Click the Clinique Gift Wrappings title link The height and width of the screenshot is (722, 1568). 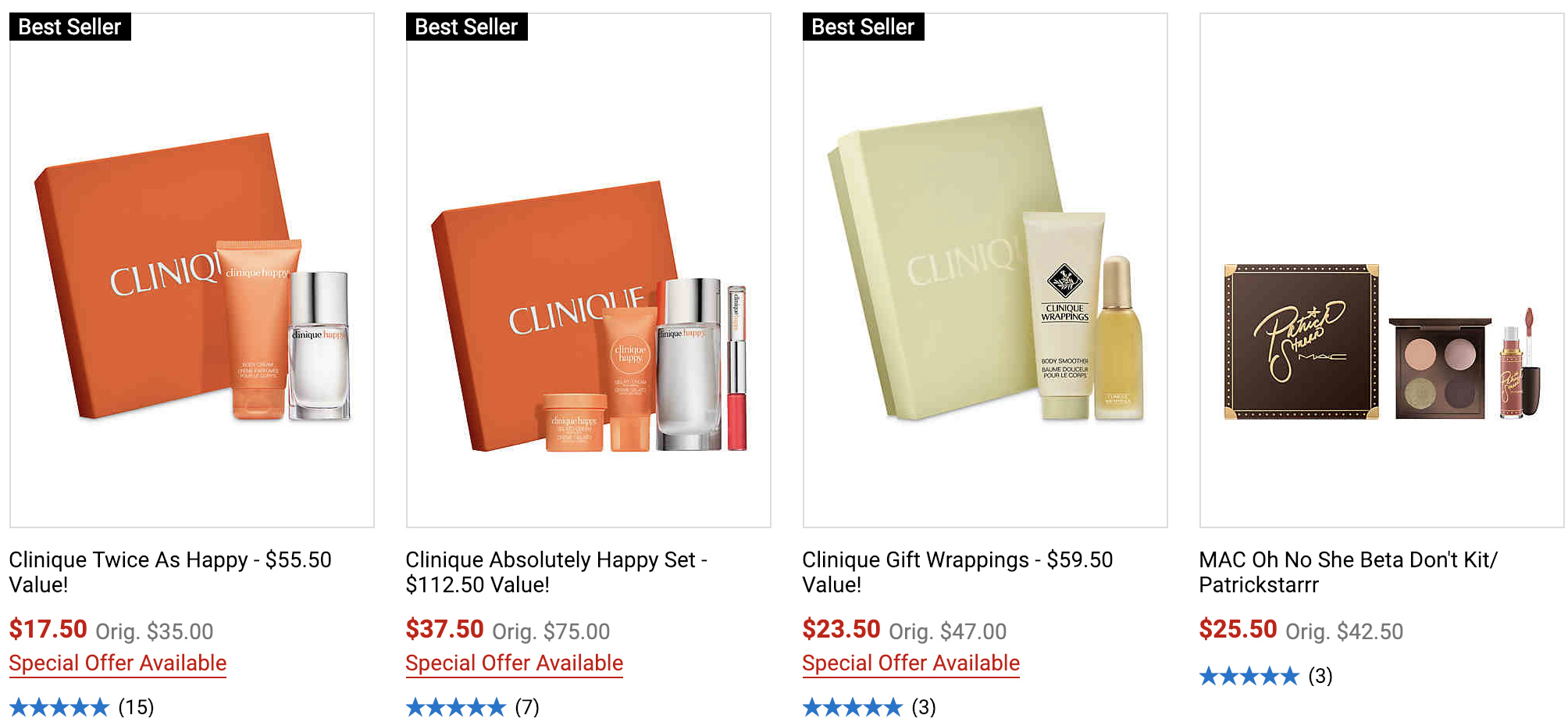(957, 572)
